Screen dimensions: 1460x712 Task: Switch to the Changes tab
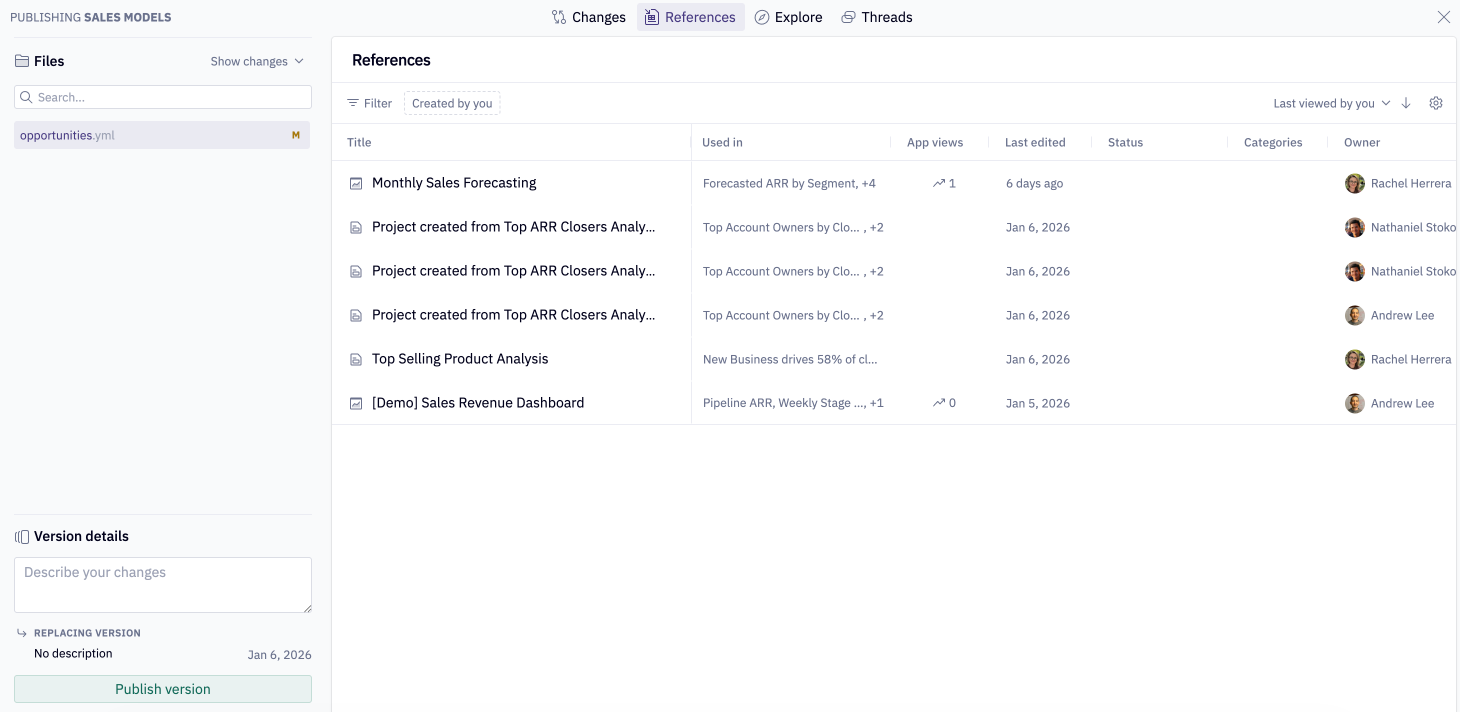pos(589,17)
